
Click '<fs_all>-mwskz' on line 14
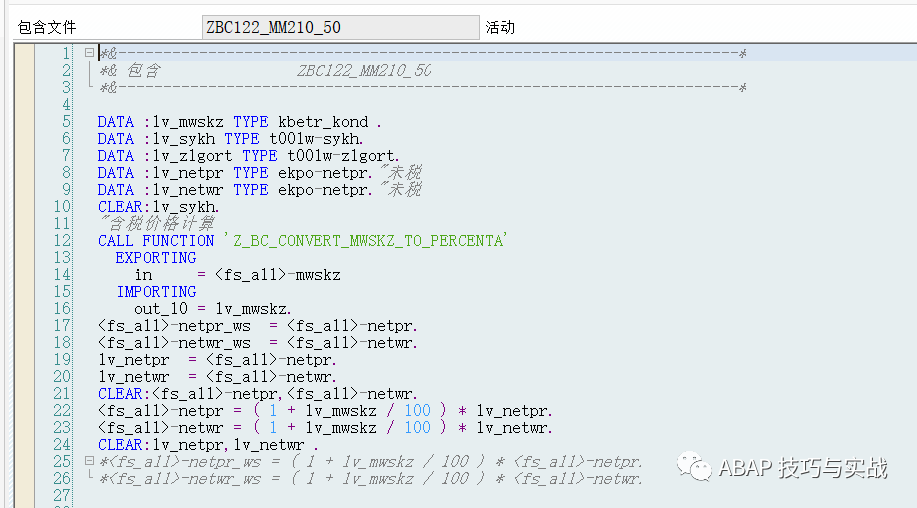point(278,274)
